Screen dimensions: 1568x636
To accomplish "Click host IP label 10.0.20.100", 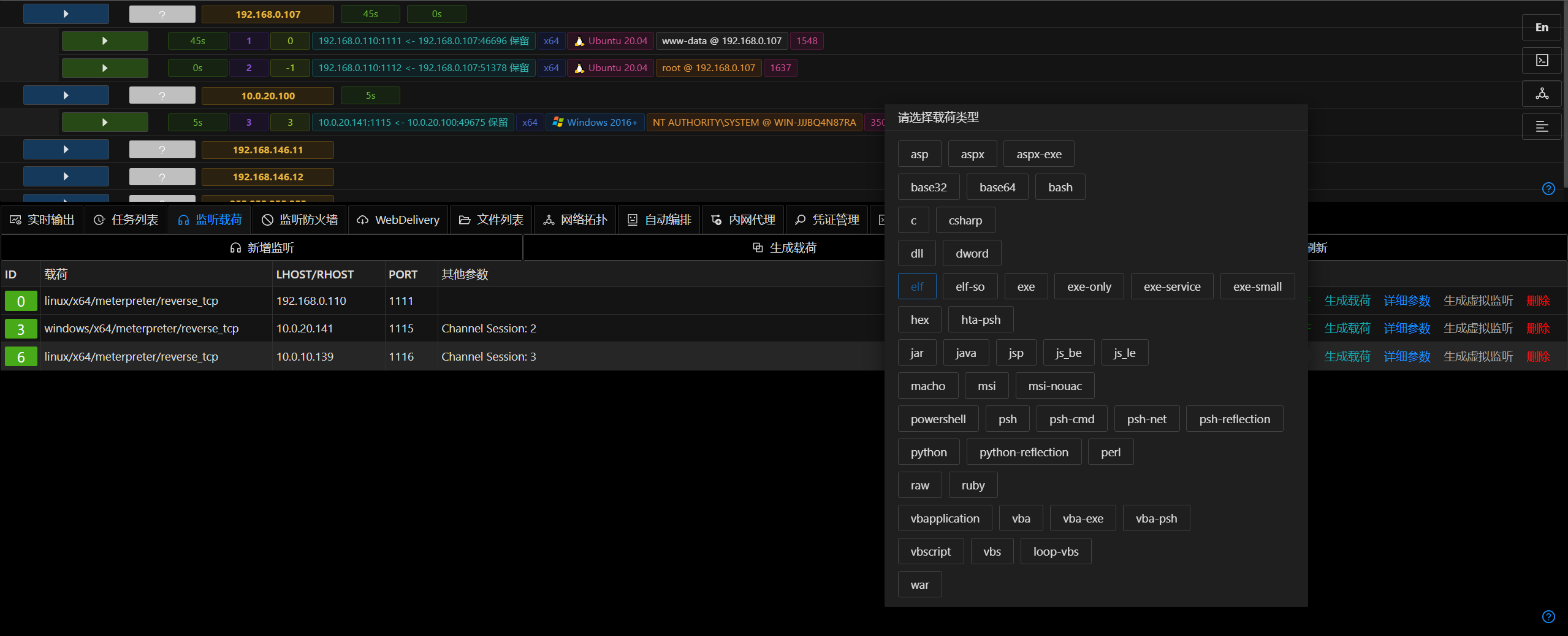I will [x=268, y=95].
